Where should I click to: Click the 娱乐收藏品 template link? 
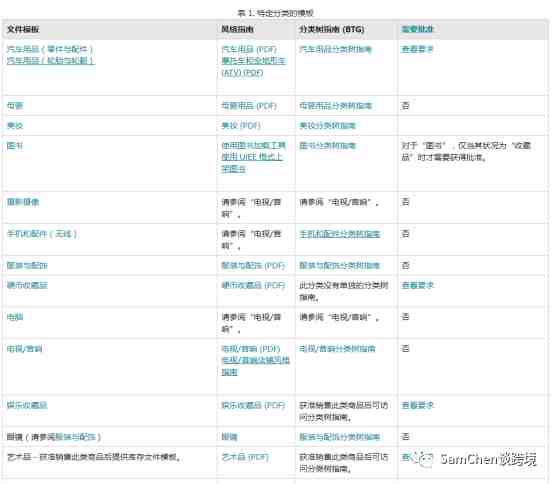coord(27,405)
